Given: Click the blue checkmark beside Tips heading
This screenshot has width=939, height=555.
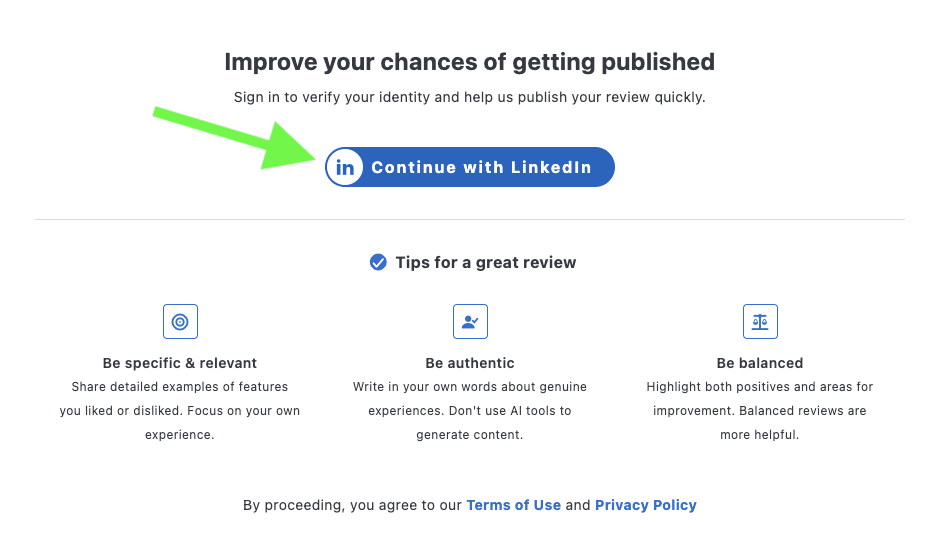Looking at the screenshot, I should click(x=378, y=262).
